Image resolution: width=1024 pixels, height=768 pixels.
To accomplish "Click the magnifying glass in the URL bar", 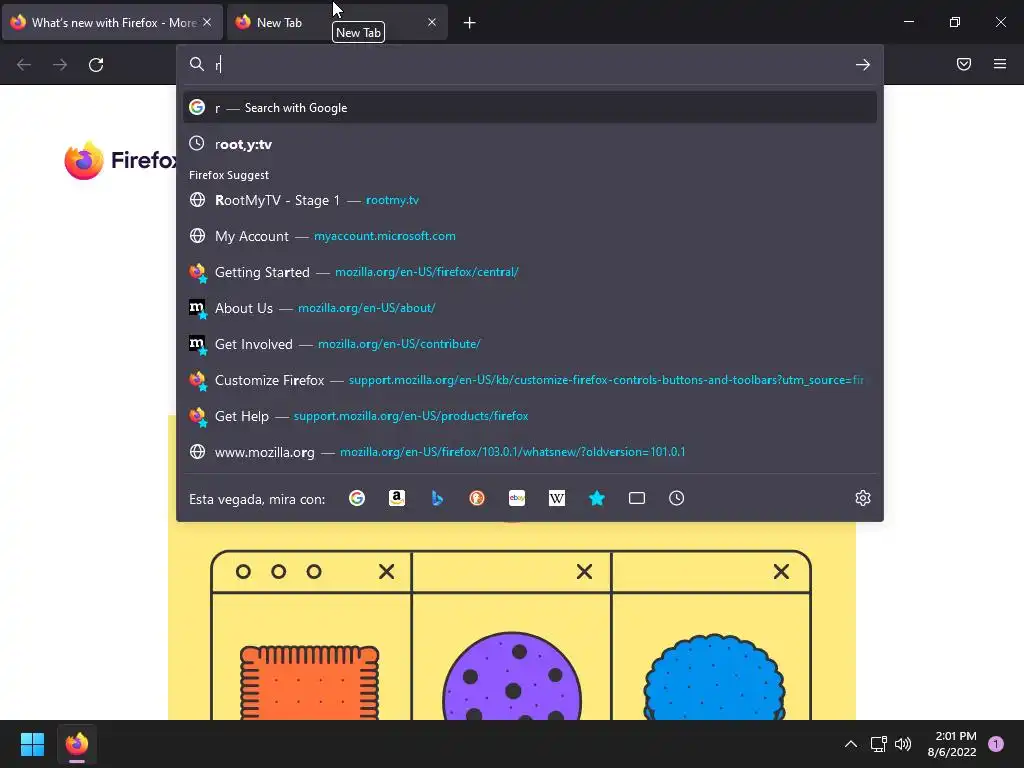I will 197,64.
